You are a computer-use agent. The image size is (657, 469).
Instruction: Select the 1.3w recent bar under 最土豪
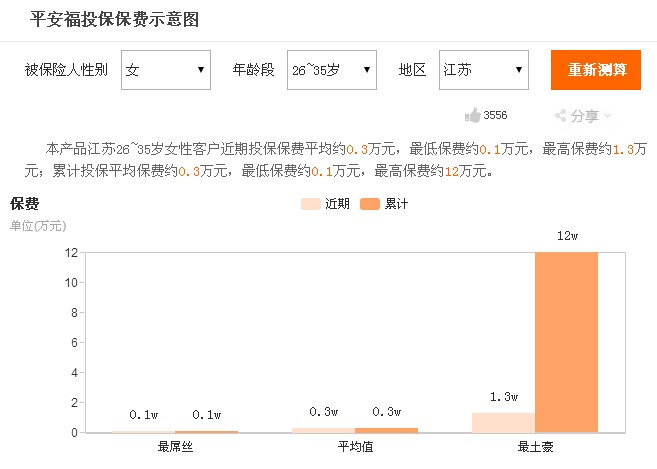pyautogui.click(x=504, y=423)
